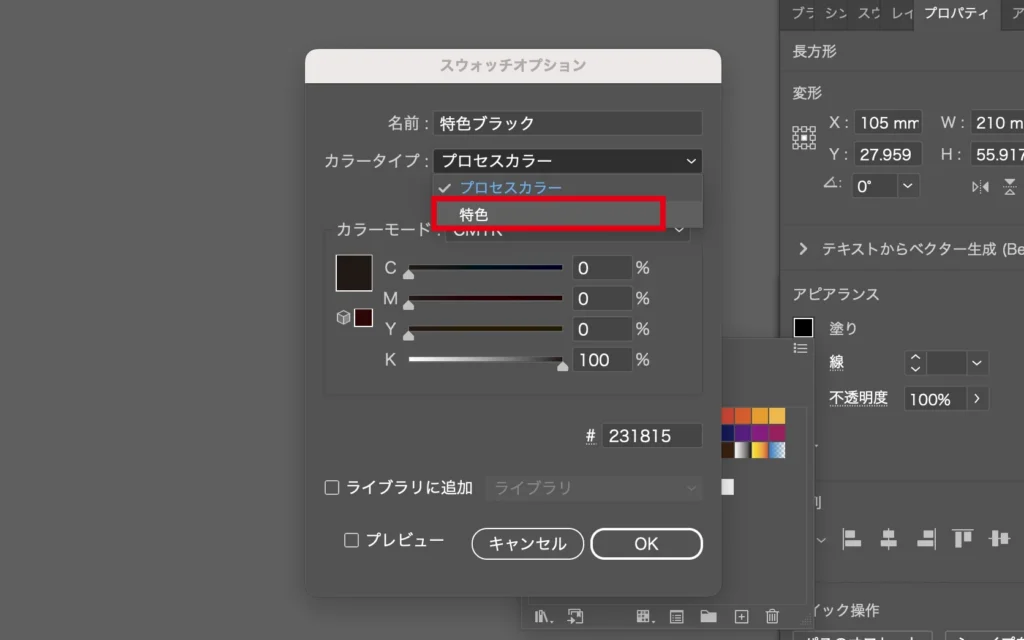Click the flip horizontal icon
This screenshot has width=1024, height=640.
(980, 186)
